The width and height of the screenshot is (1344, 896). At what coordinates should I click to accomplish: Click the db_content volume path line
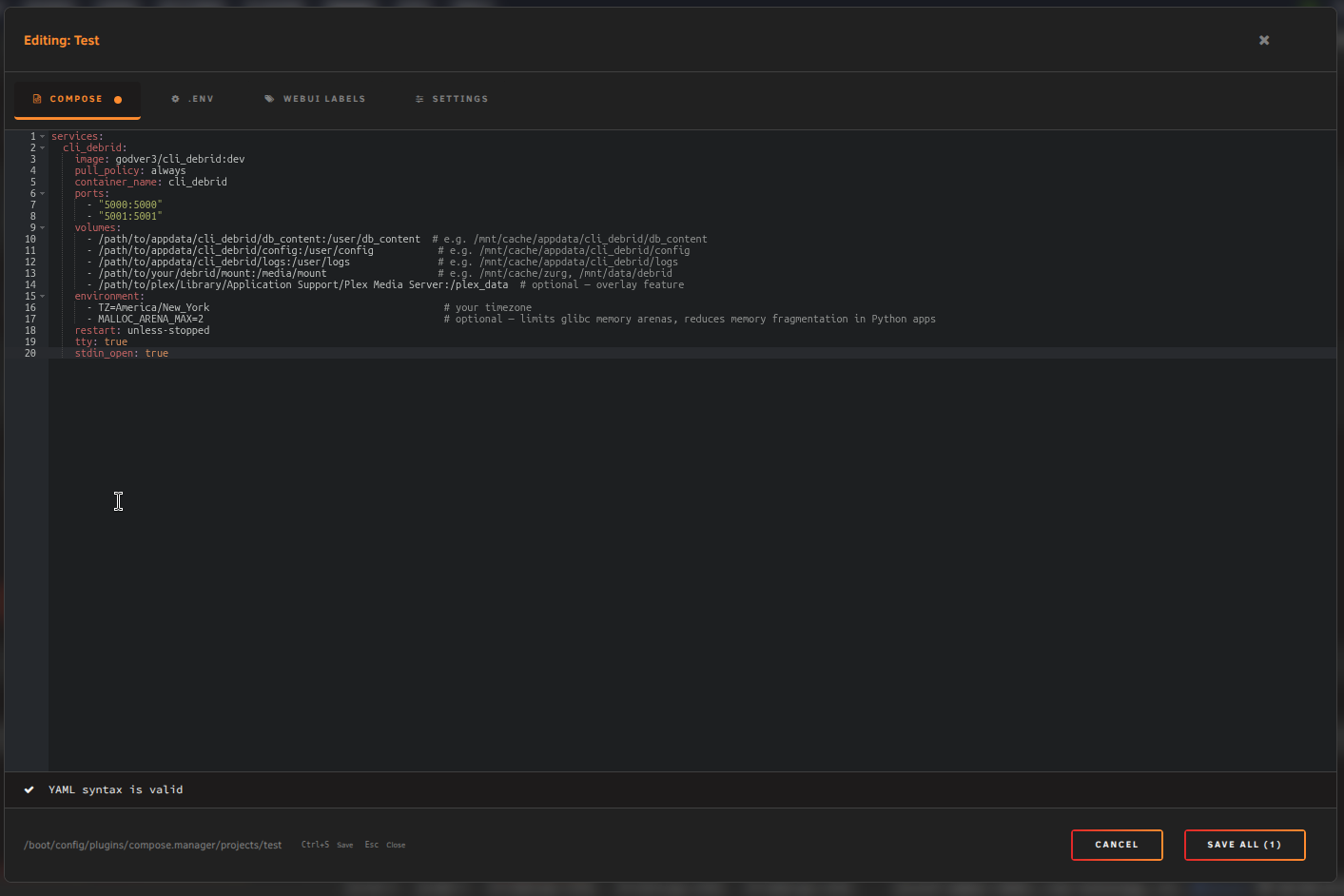point(259,240)
